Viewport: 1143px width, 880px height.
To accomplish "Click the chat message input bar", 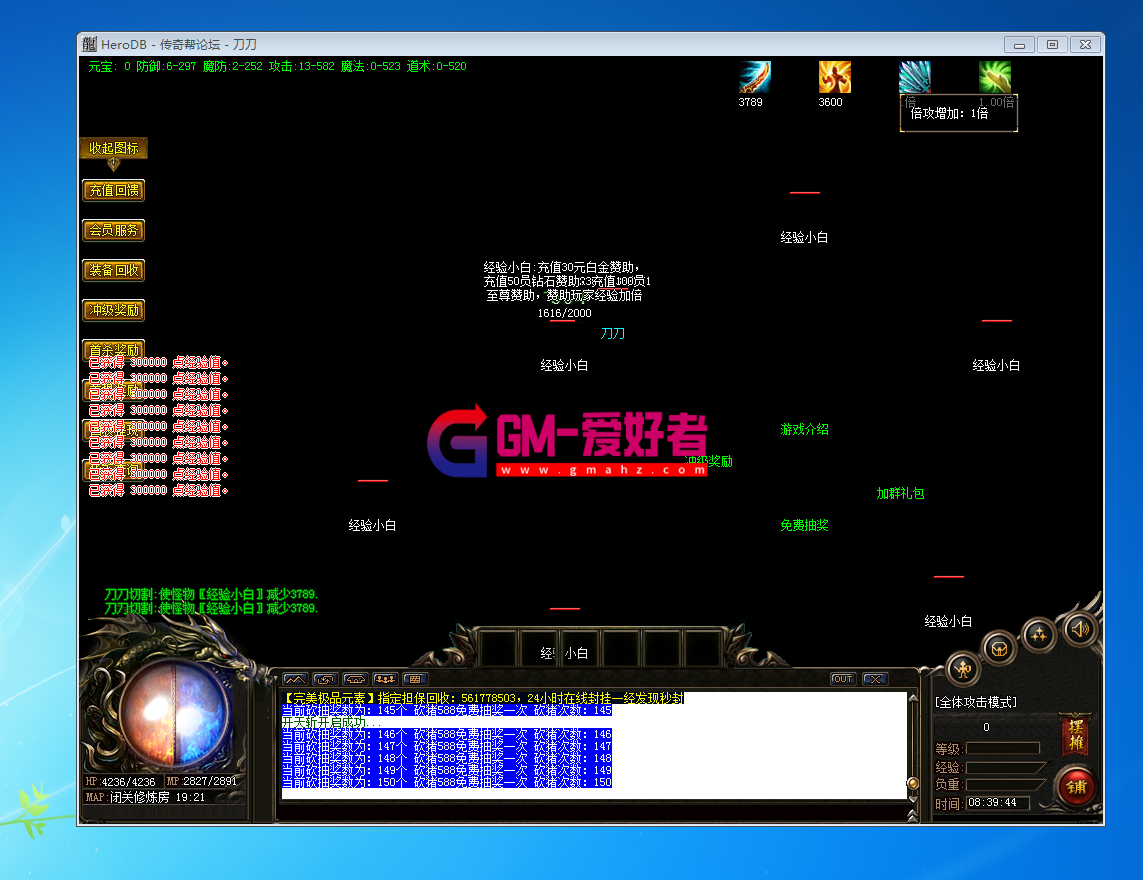I will click(x=593, y=811).
